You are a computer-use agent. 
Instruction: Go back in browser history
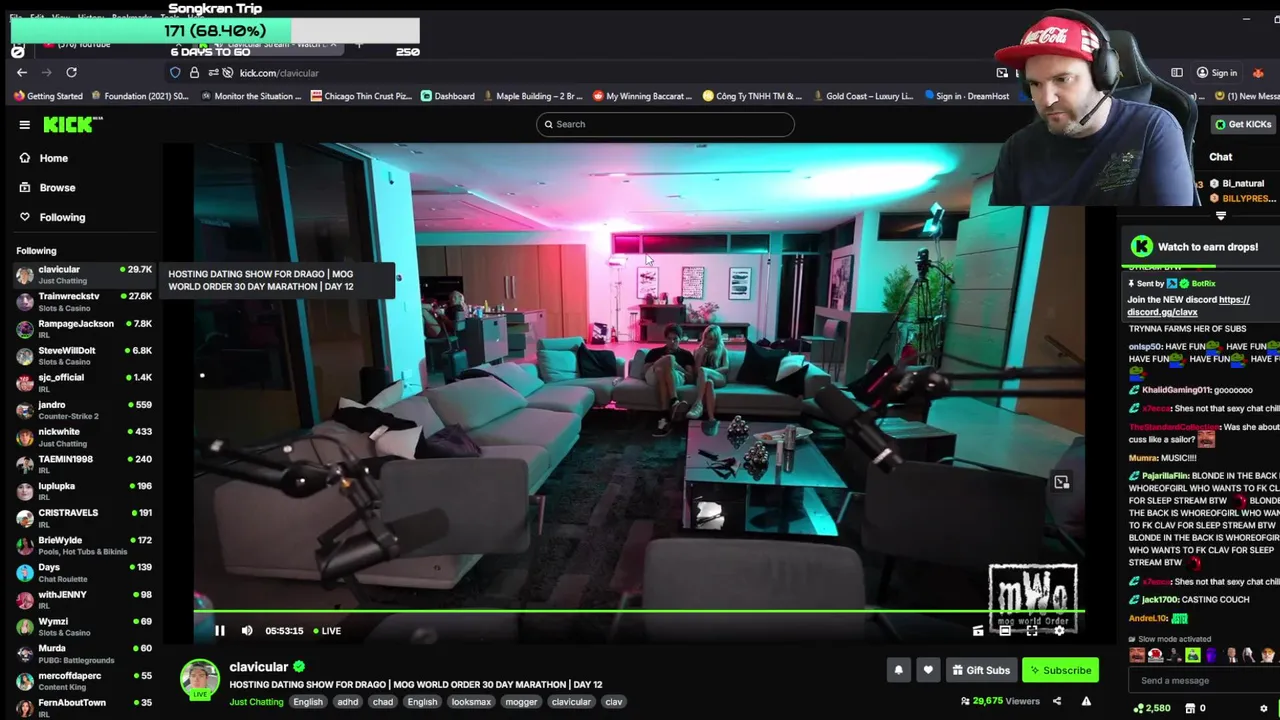click(22, 72)
